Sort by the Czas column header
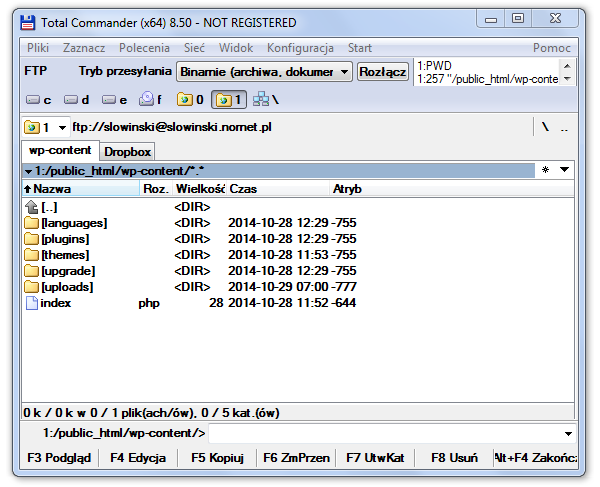 (278, 189)
